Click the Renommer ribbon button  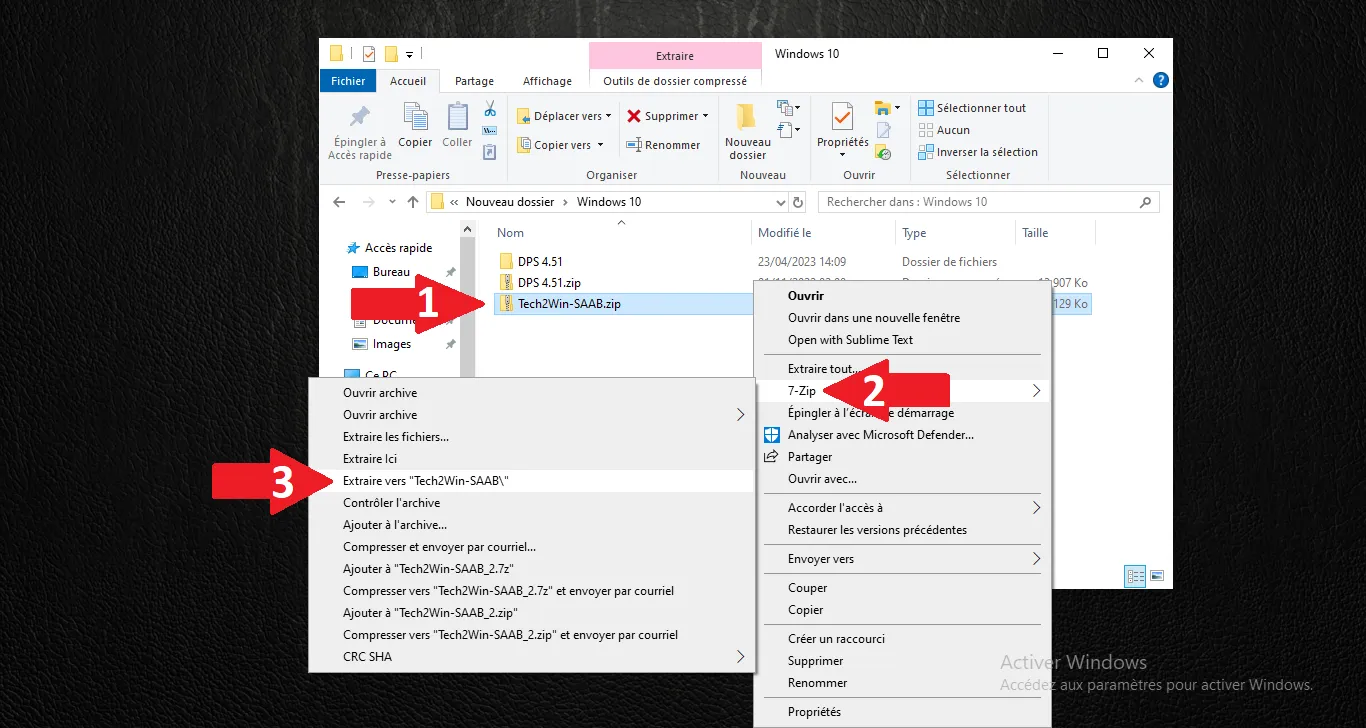pyautogui.click(x=663, y=145)
